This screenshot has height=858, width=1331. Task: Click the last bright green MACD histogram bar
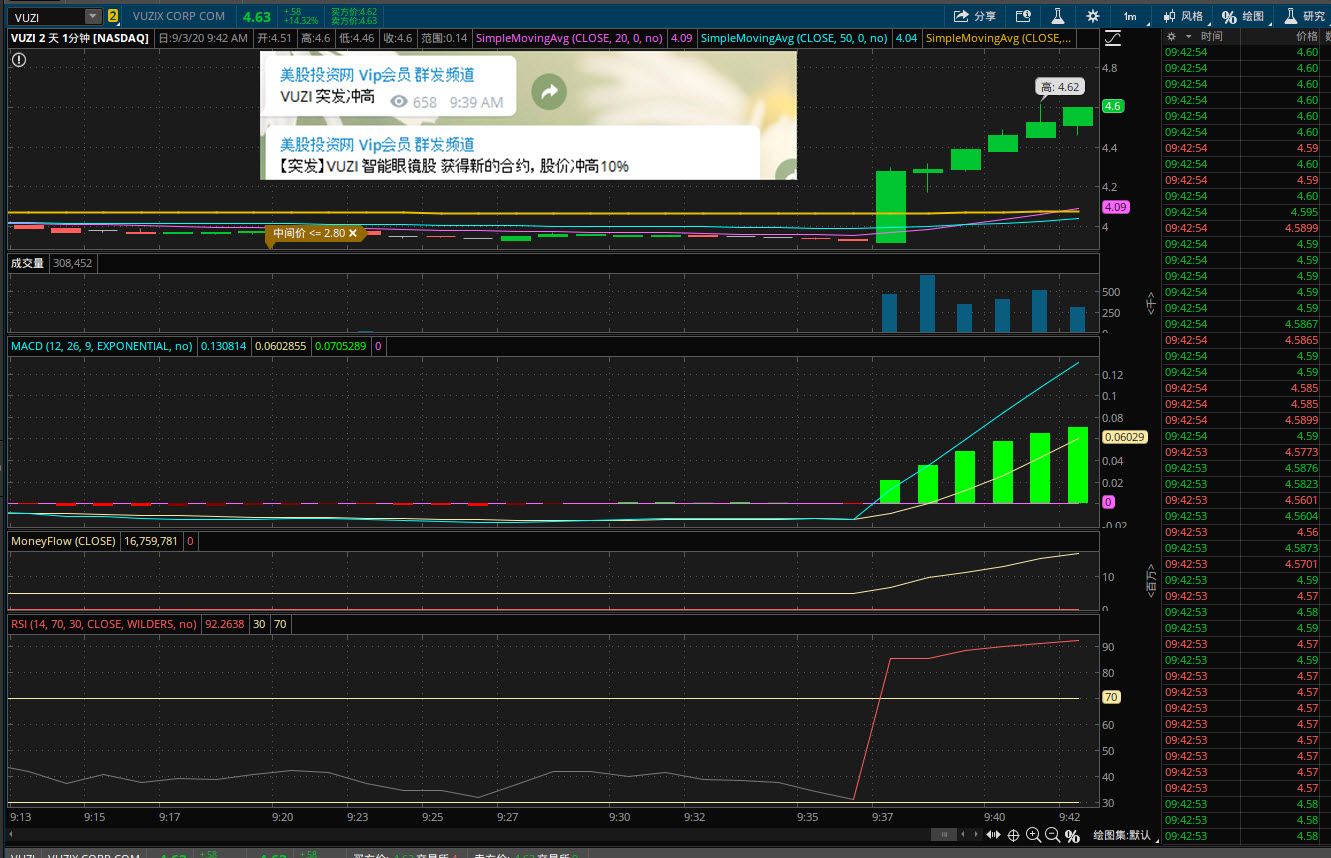[x=1078, y=465]
